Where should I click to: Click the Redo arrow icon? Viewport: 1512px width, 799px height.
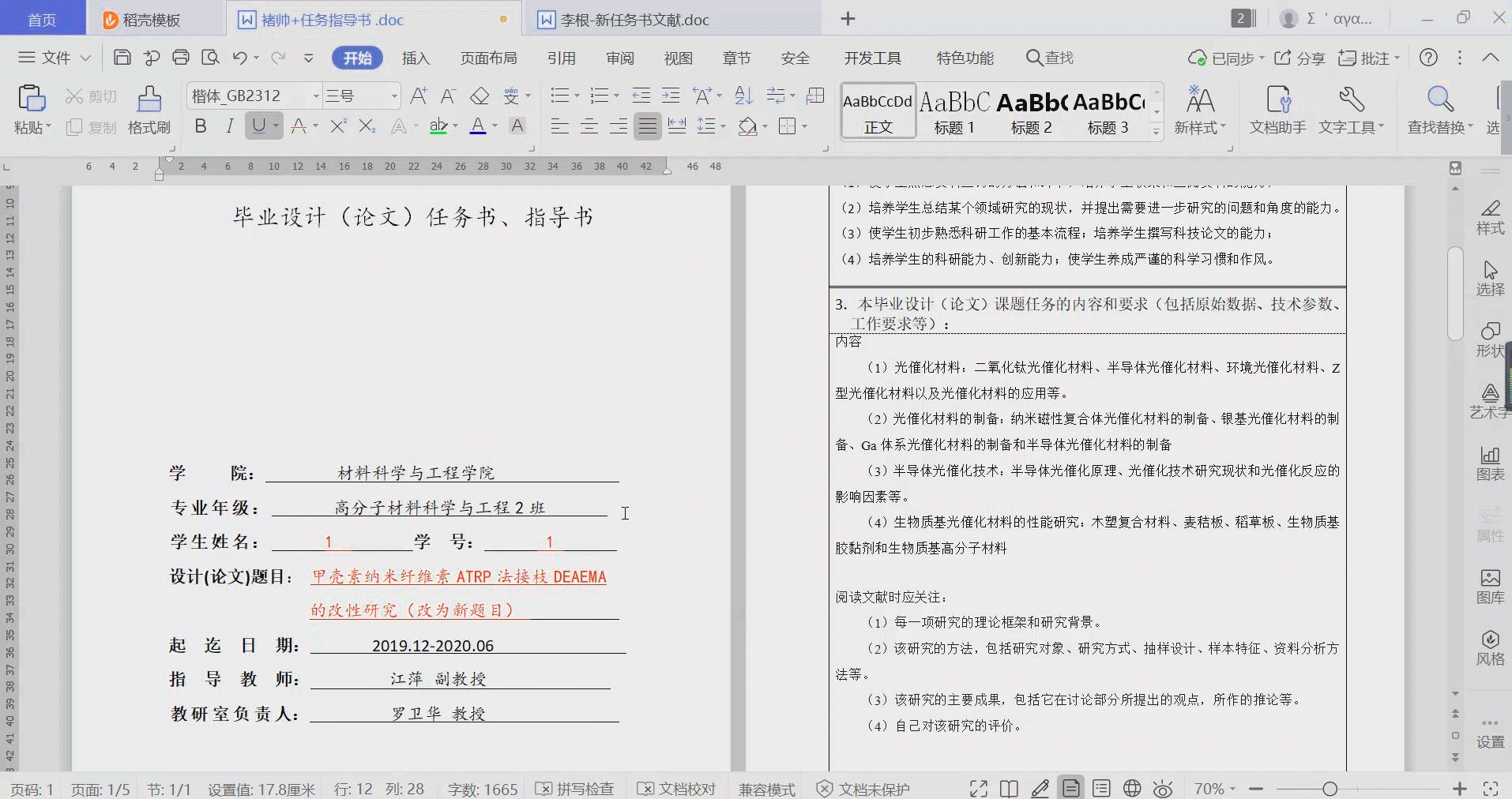click(x=278, y=57)
